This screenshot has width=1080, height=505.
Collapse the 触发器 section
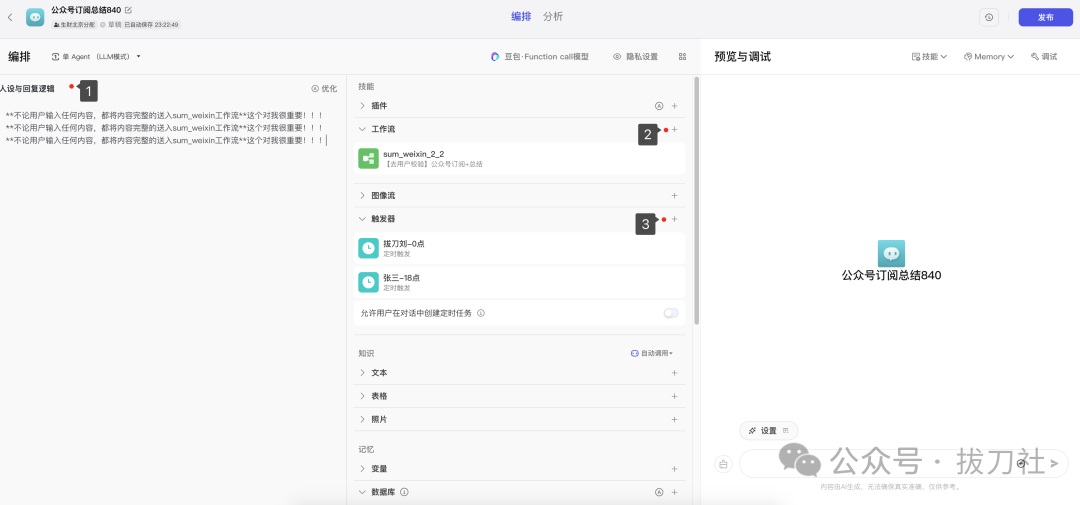click(x=362, y=219)
